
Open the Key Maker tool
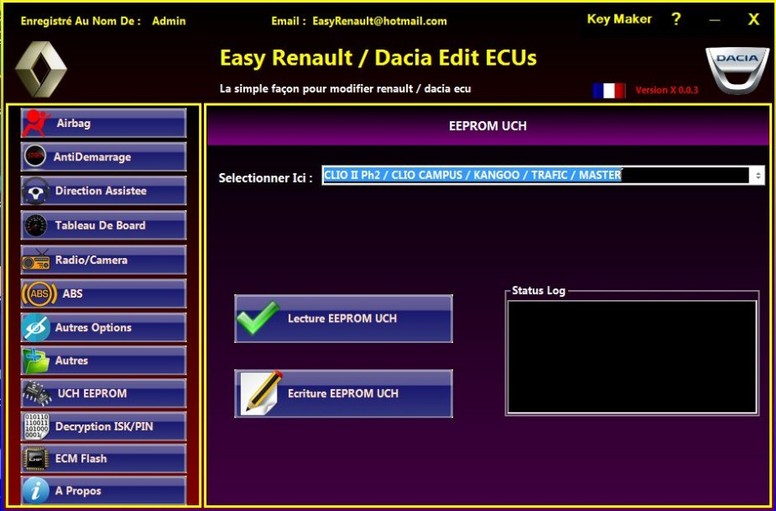[x=619, y=19]
